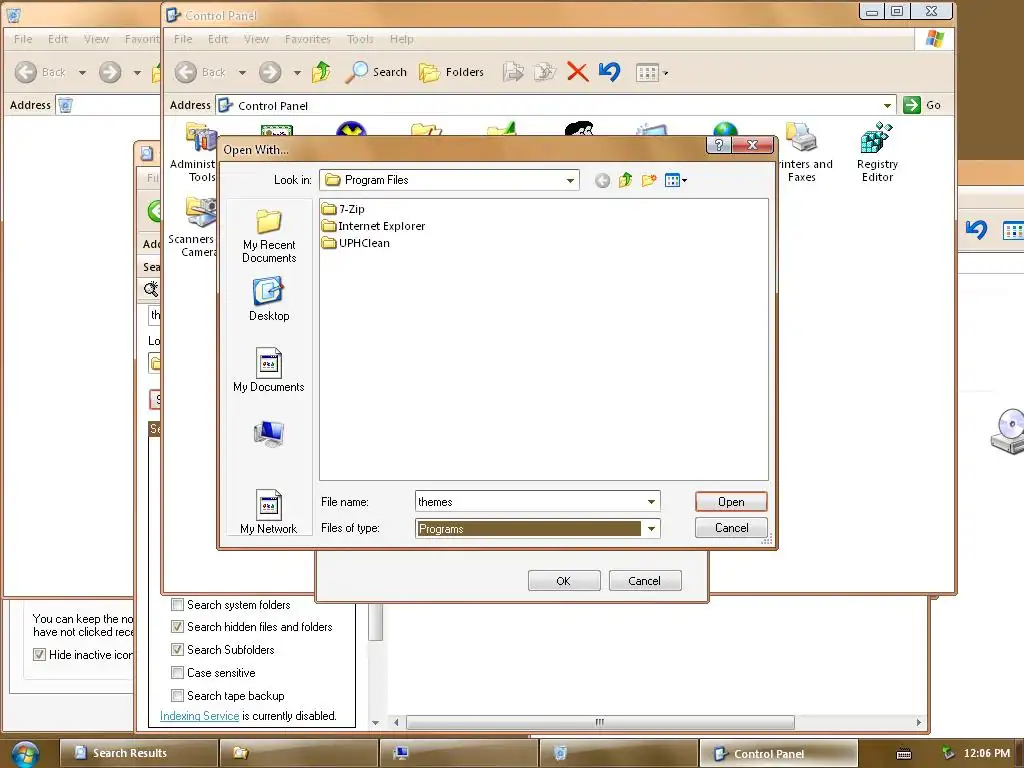Expand File name dropdown arrow

coord(651,502)
